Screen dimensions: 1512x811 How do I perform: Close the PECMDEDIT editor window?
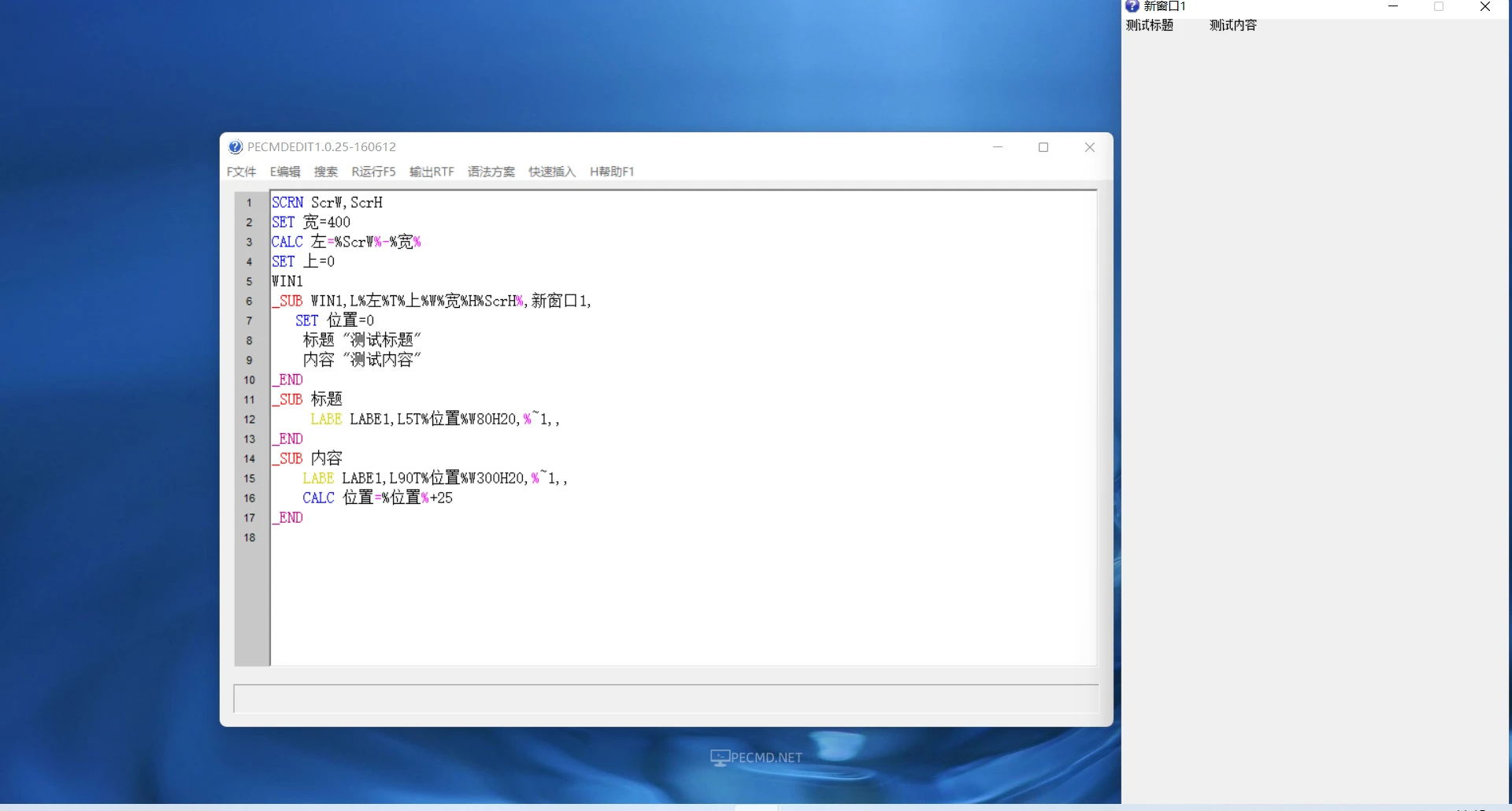[1090, 147]
